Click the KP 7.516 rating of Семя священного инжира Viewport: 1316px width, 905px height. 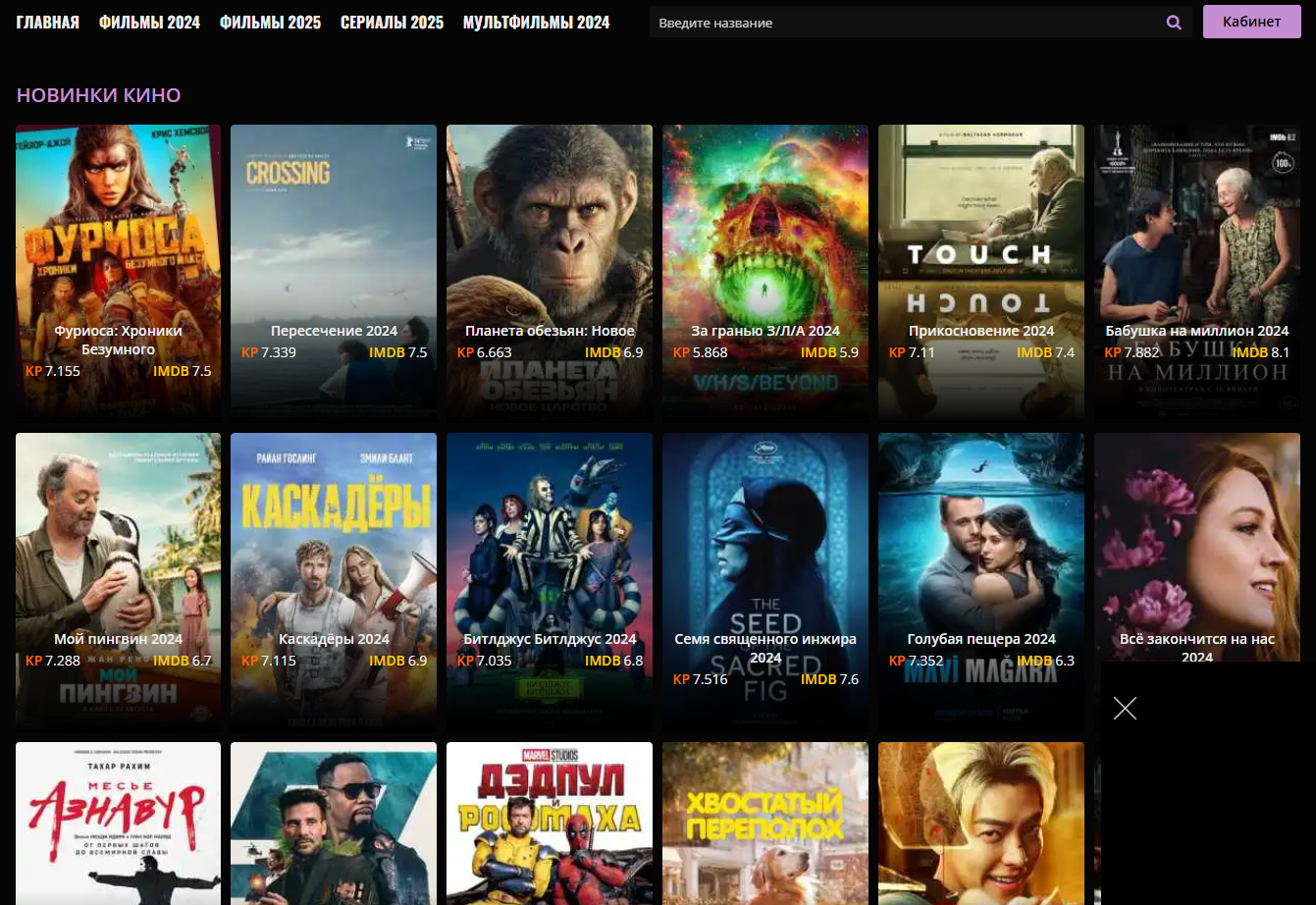pos(701,679)
